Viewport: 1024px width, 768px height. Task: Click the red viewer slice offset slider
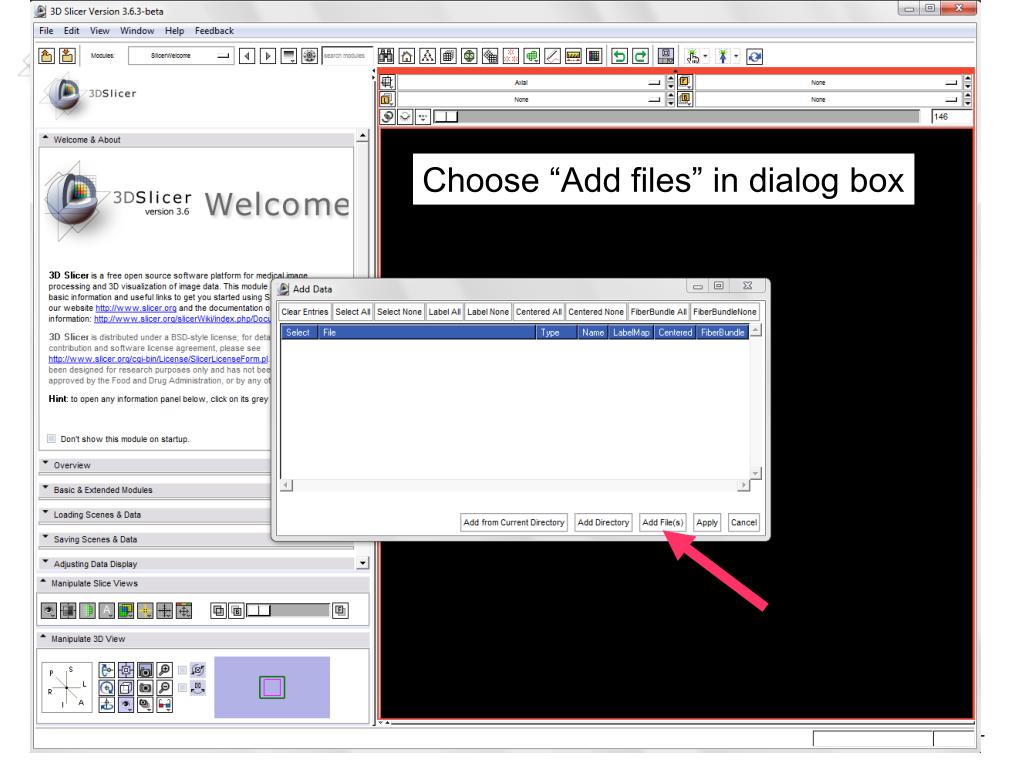click(x=676, y=117)
